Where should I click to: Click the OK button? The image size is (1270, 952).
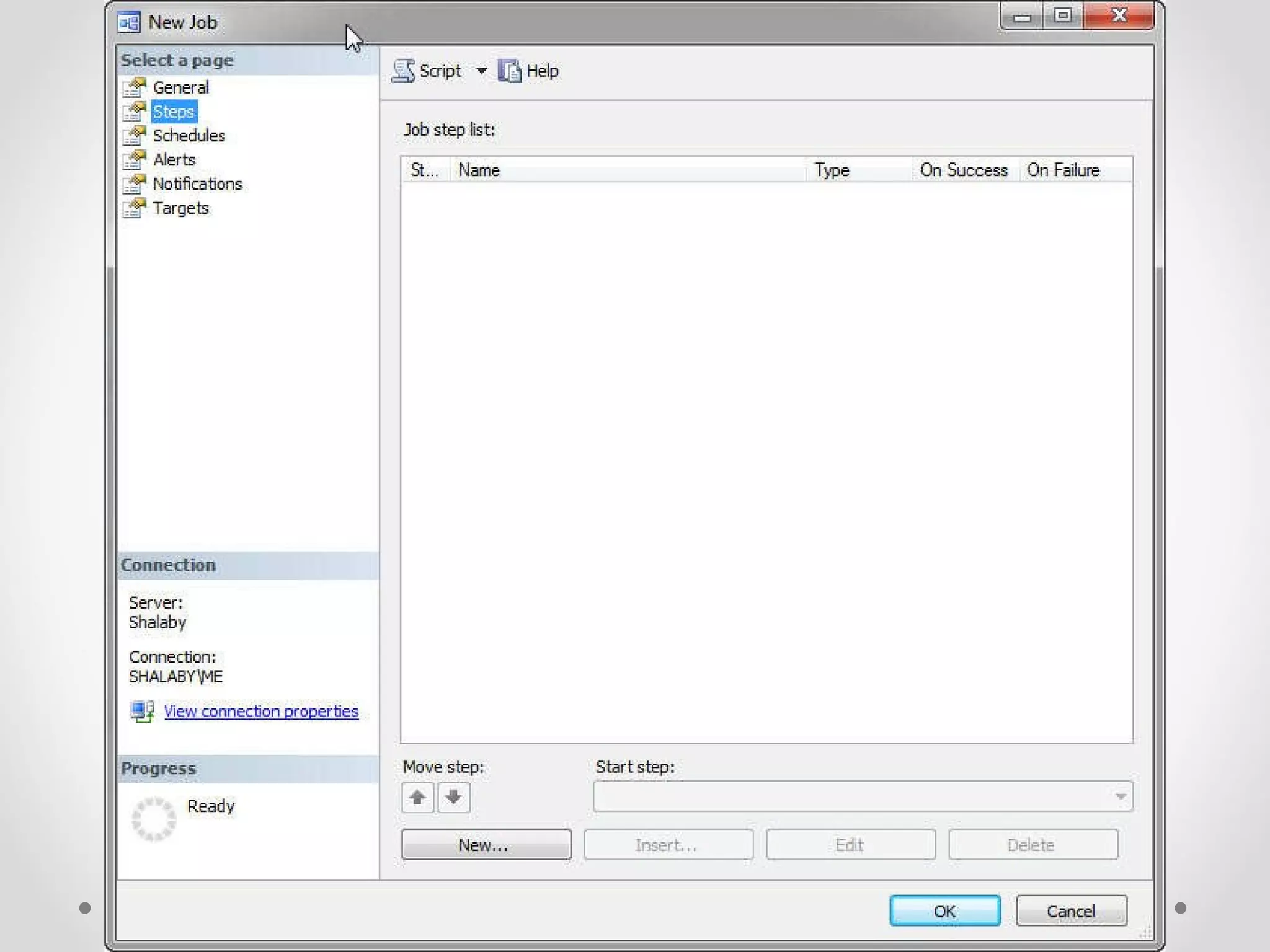point(944,911)
